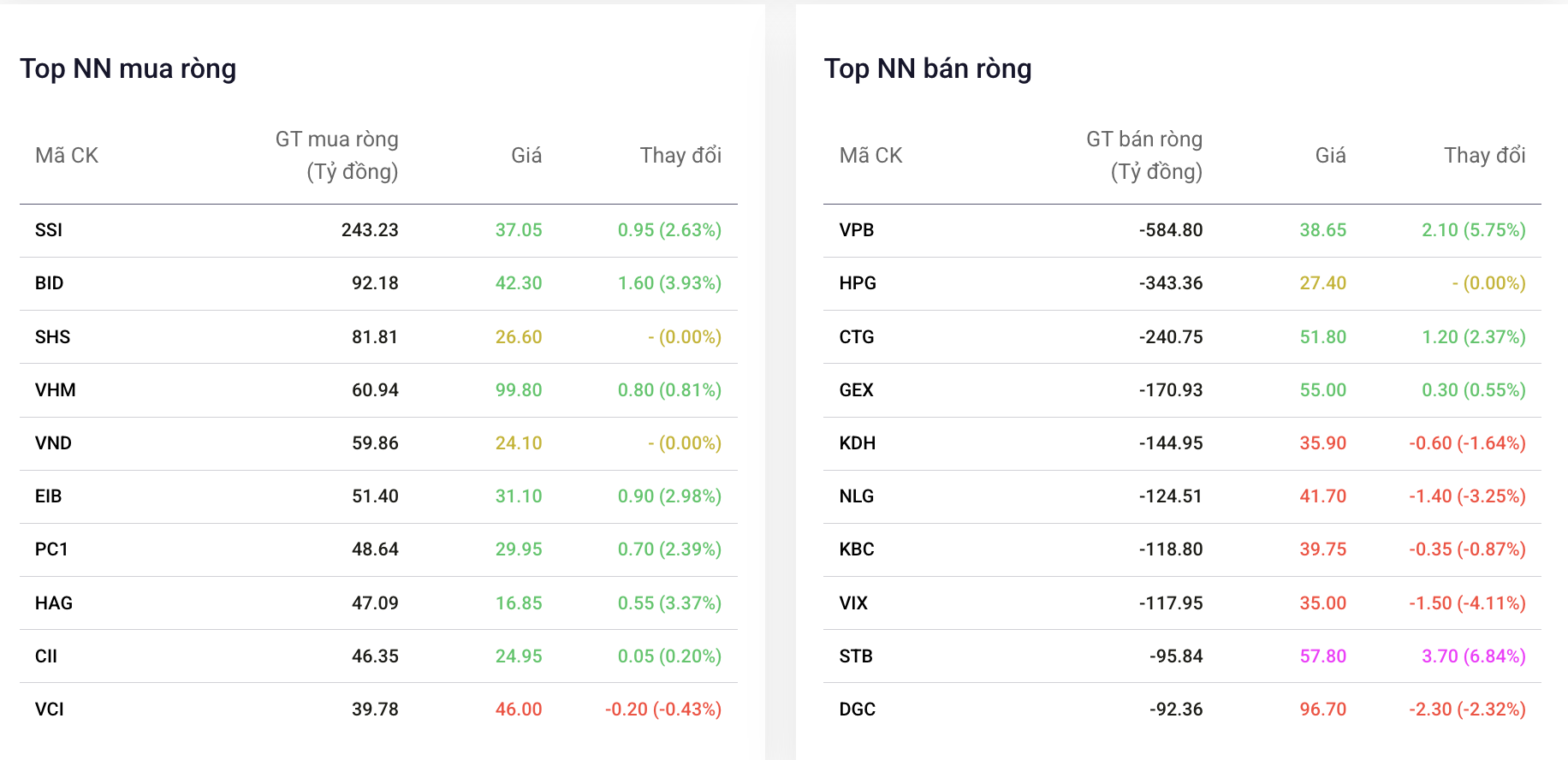Viewport: 1568px width, 760px height.
Task: Click HPG net-sell value -343.36
Action: pos(1171,283)
